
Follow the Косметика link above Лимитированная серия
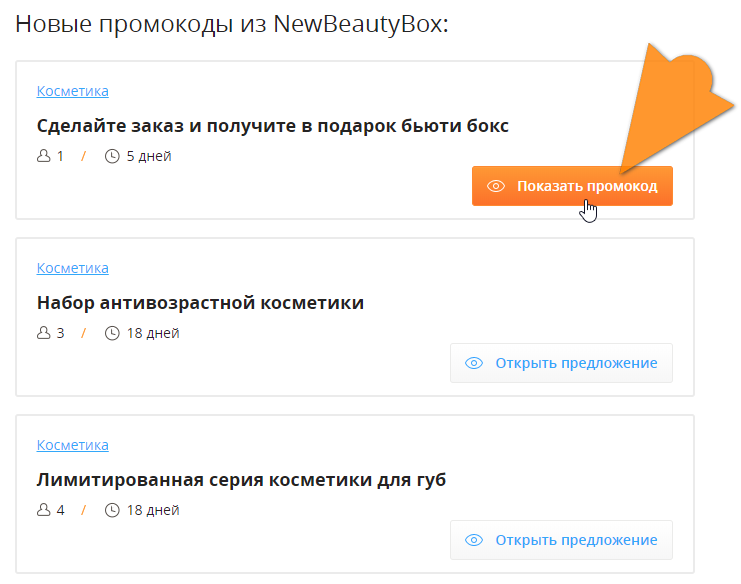73,445
